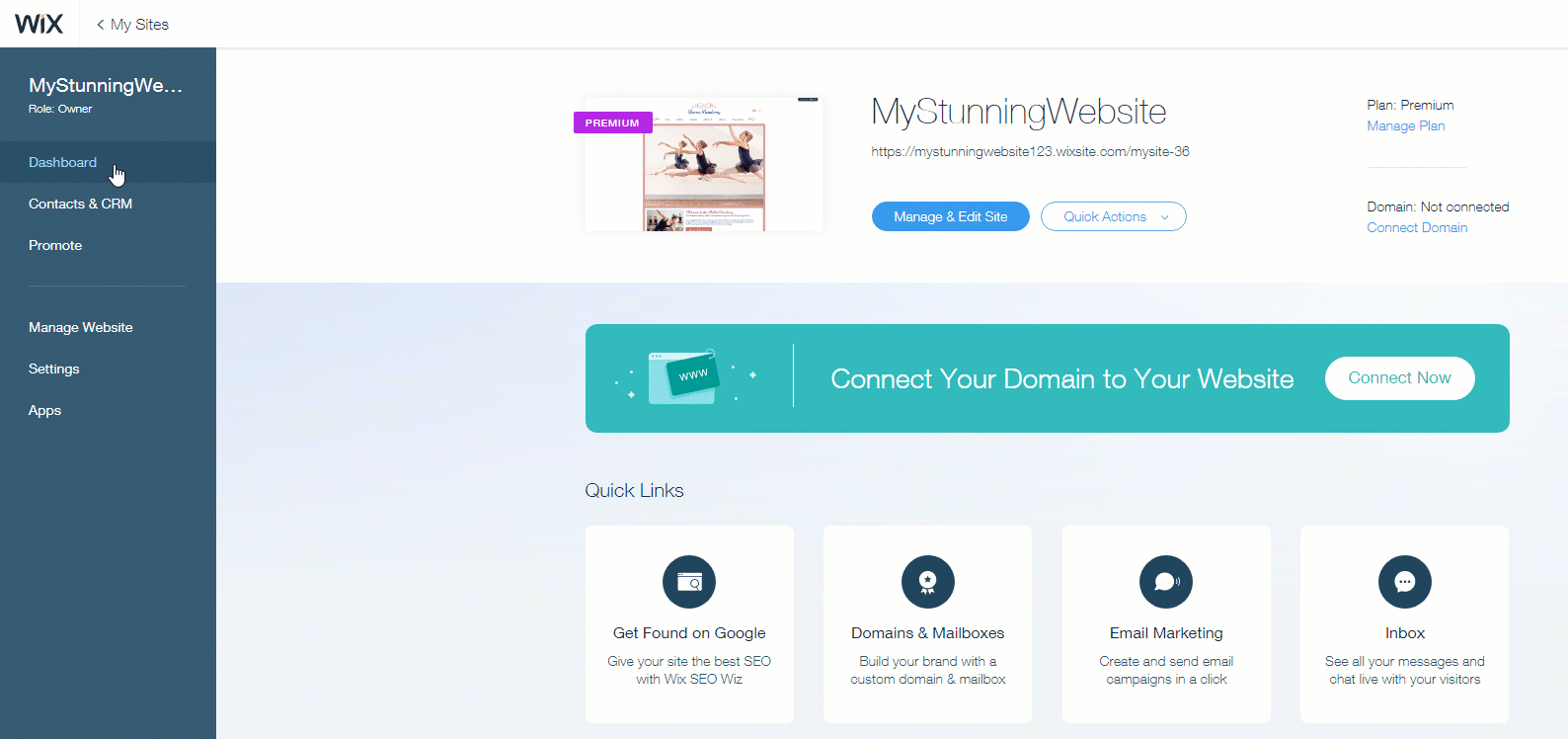The image size is (1568, 739).
Task: Click the site preview thumbnail
Action: (704, 165)
